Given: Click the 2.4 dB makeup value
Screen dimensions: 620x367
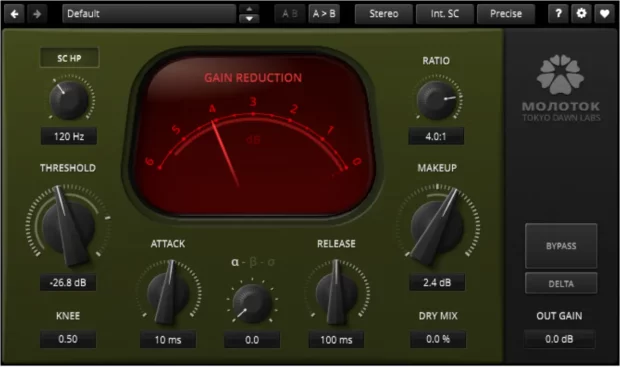Looking at the screenshot, I should (x=437, y=282).
